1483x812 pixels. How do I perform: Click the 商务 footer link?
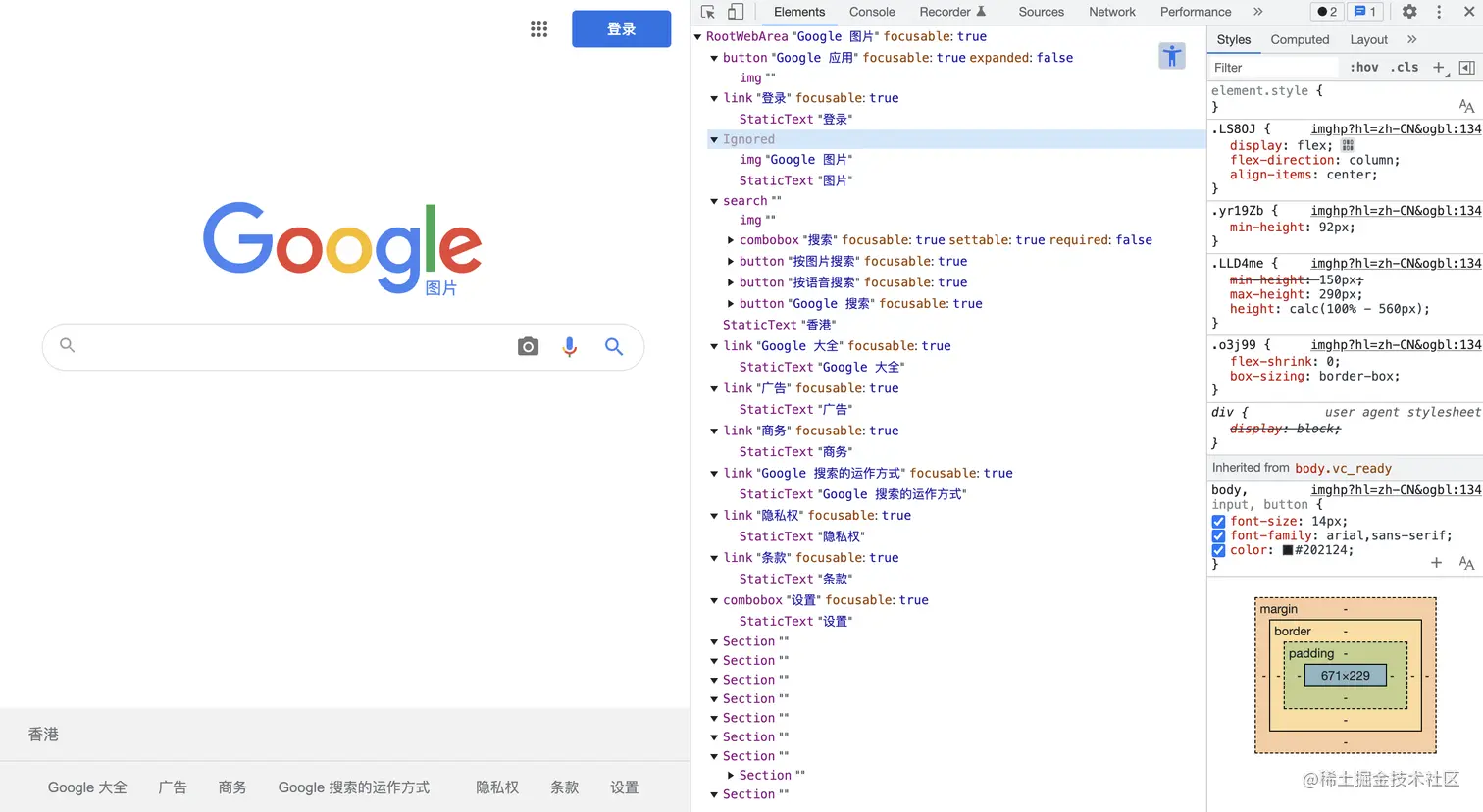tap(232, 787)
